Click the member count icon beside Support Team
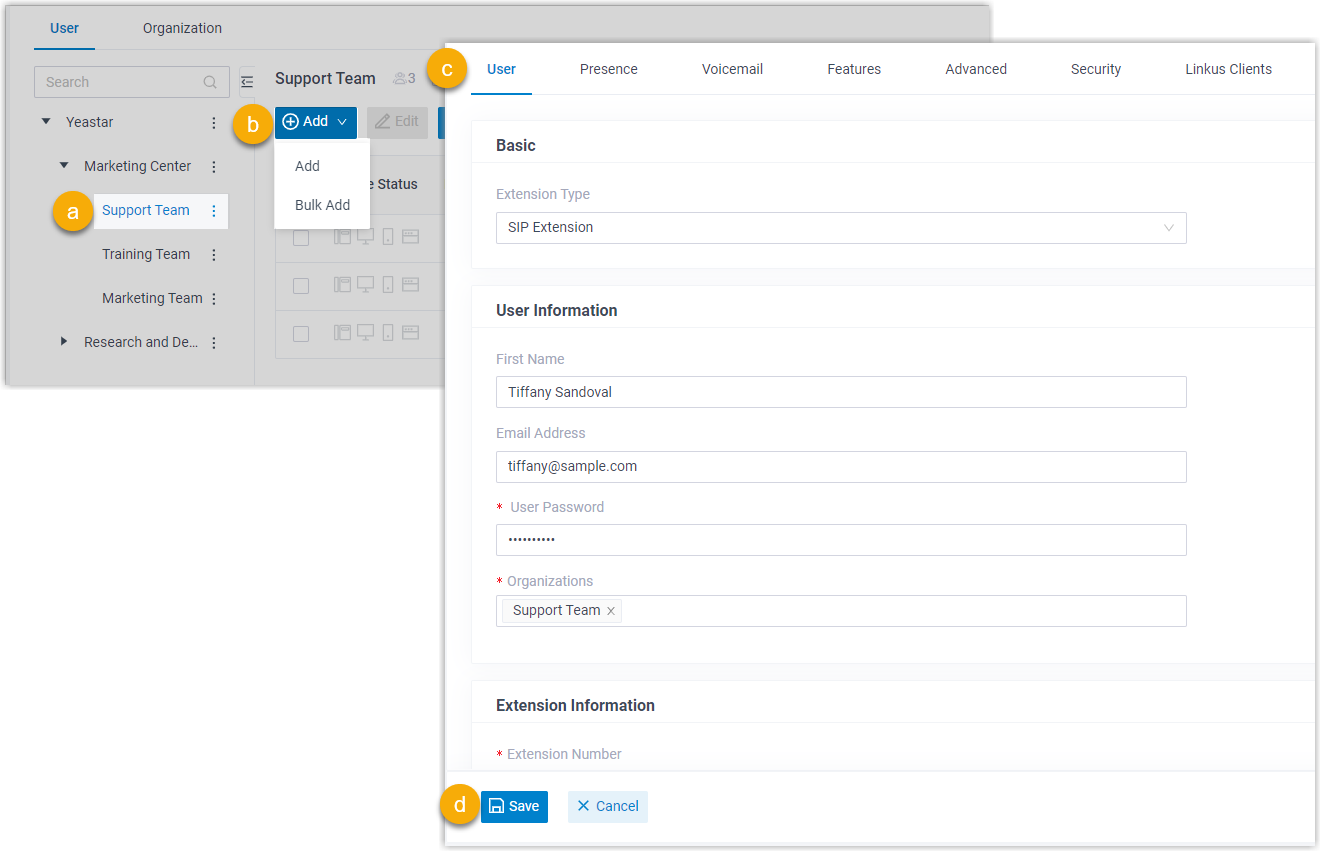 (x=401, y=78)
